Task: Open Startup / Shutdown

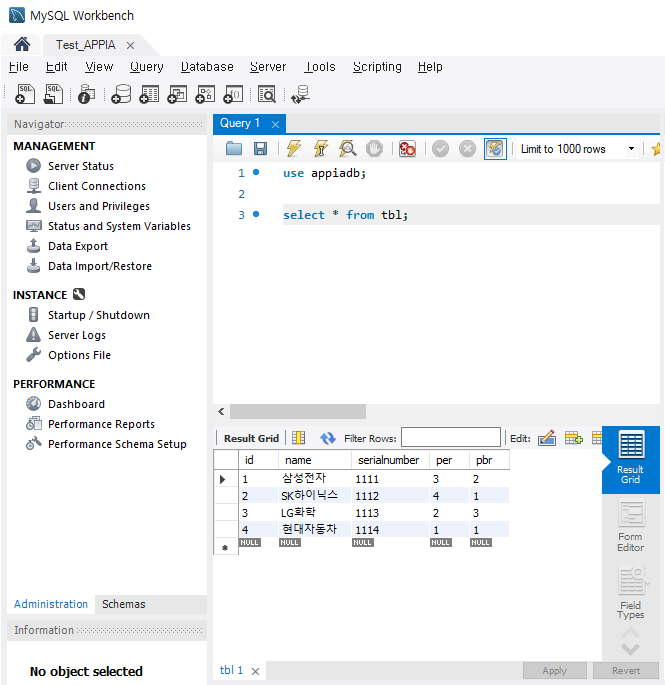Action: (x=99, y=315)
